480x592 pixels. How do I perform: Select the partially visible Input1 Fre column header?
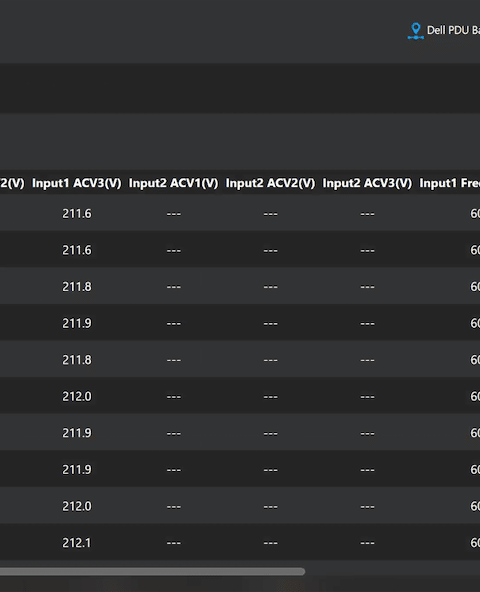tap(449, 183)
